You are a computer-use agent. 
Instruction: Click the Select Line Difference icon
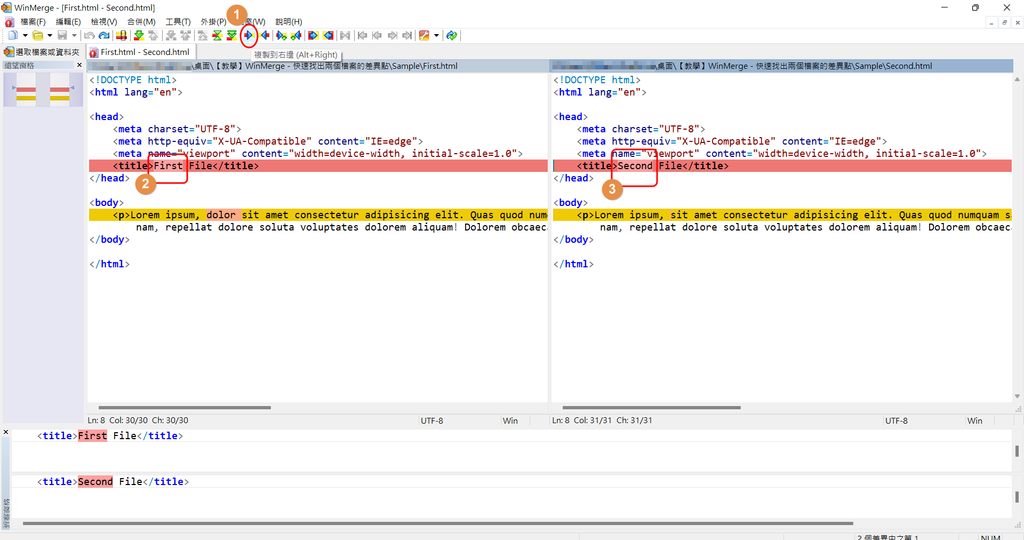point(121,36)
